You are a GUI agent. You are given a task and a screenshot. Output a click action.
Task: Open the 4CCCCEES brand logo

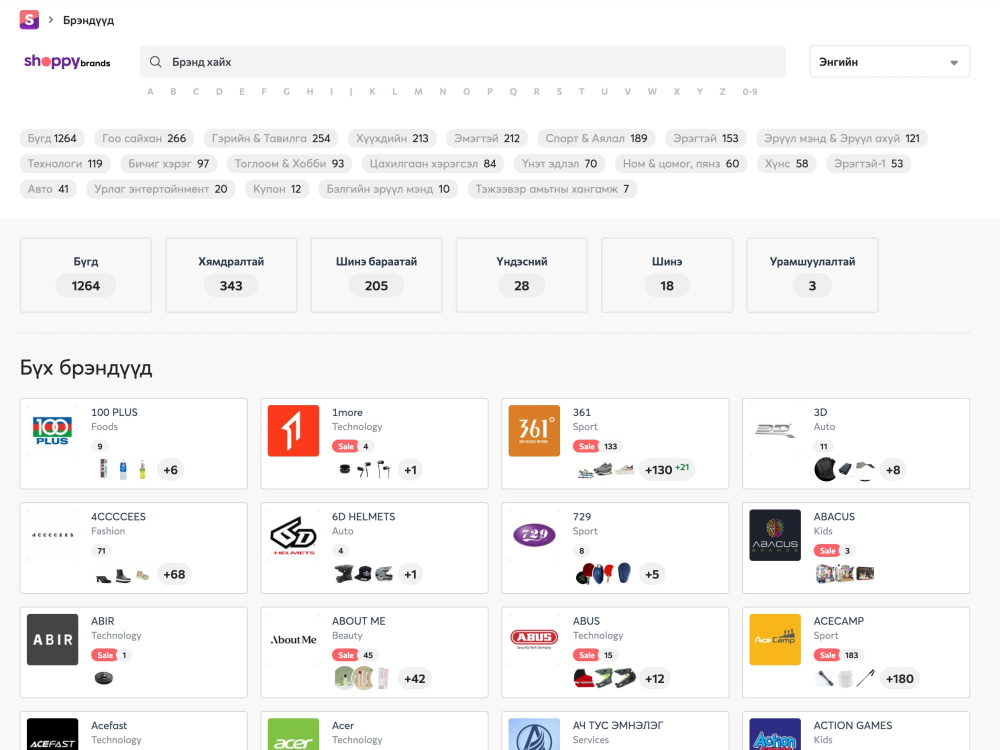click(52, 535)
